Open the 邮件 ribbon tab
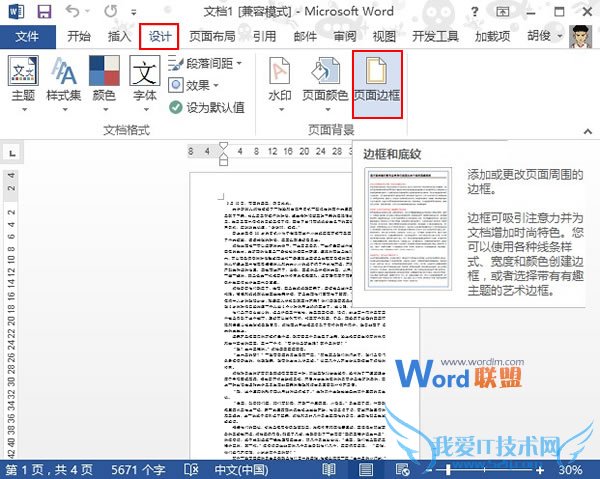This screenshot has height=479, width=600. pyautogui.click(x=305, y=36)
